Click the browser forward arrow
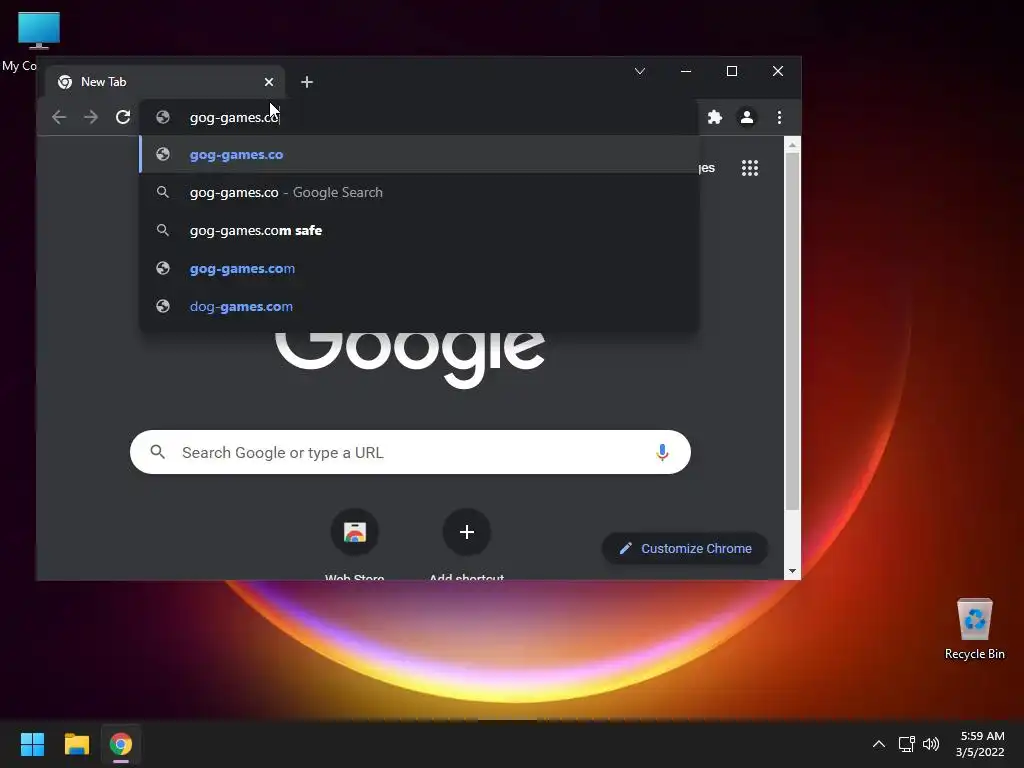 pos(91,117)
